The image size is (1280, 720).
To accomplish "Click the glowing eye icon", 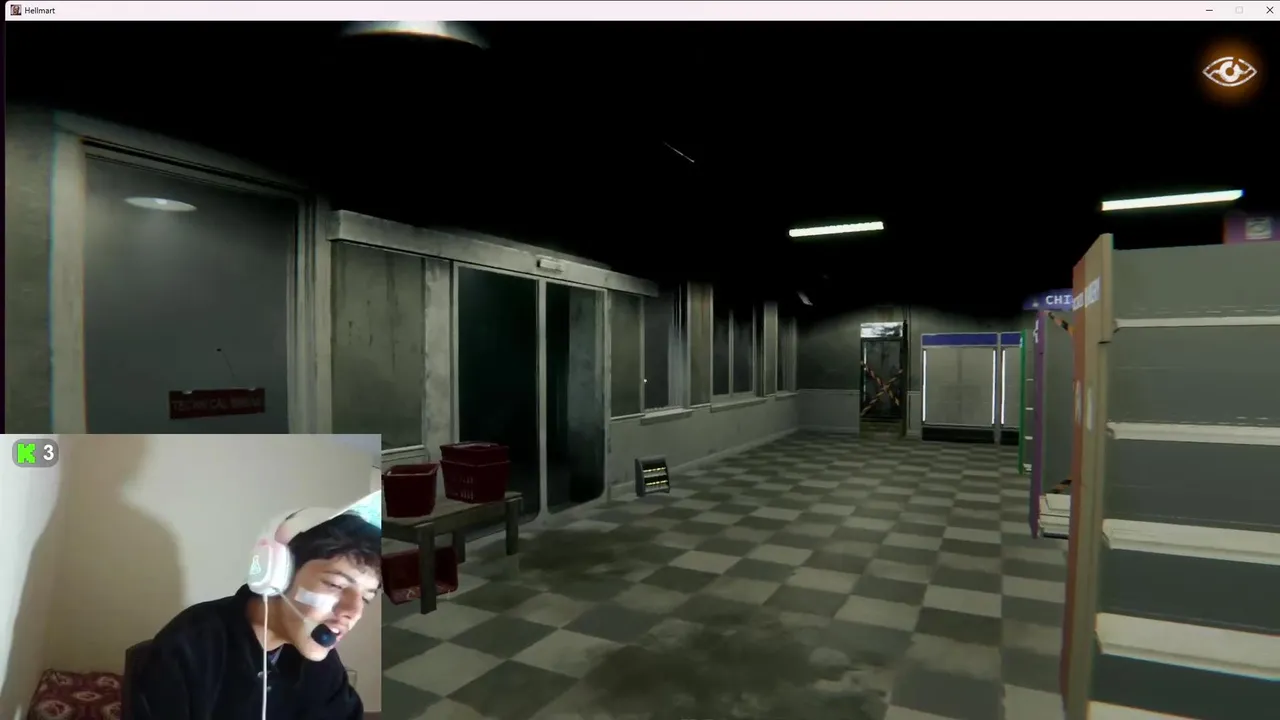I will coord(1229,71).
